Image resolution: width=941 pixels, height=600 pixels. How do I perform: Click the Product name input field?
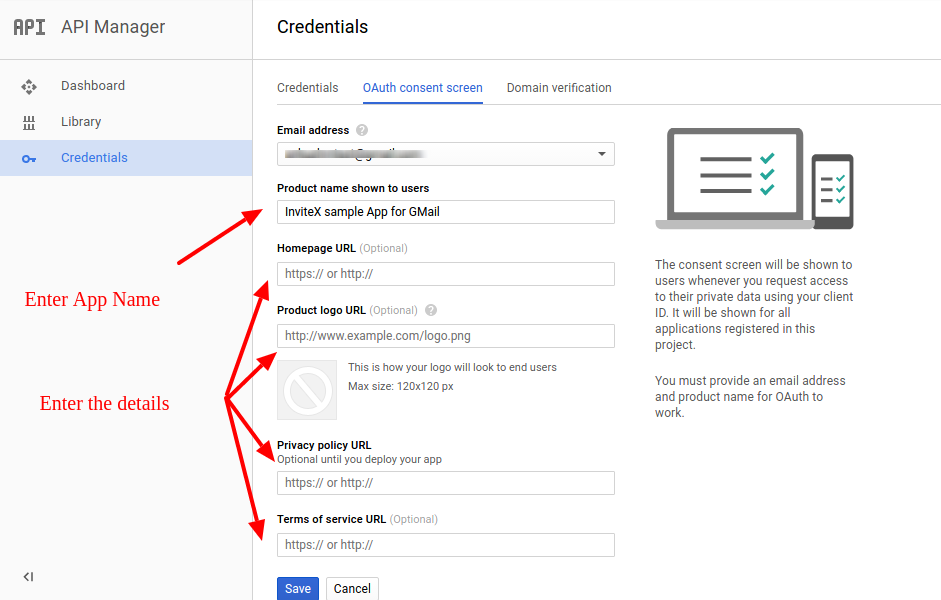coord(446,212)
